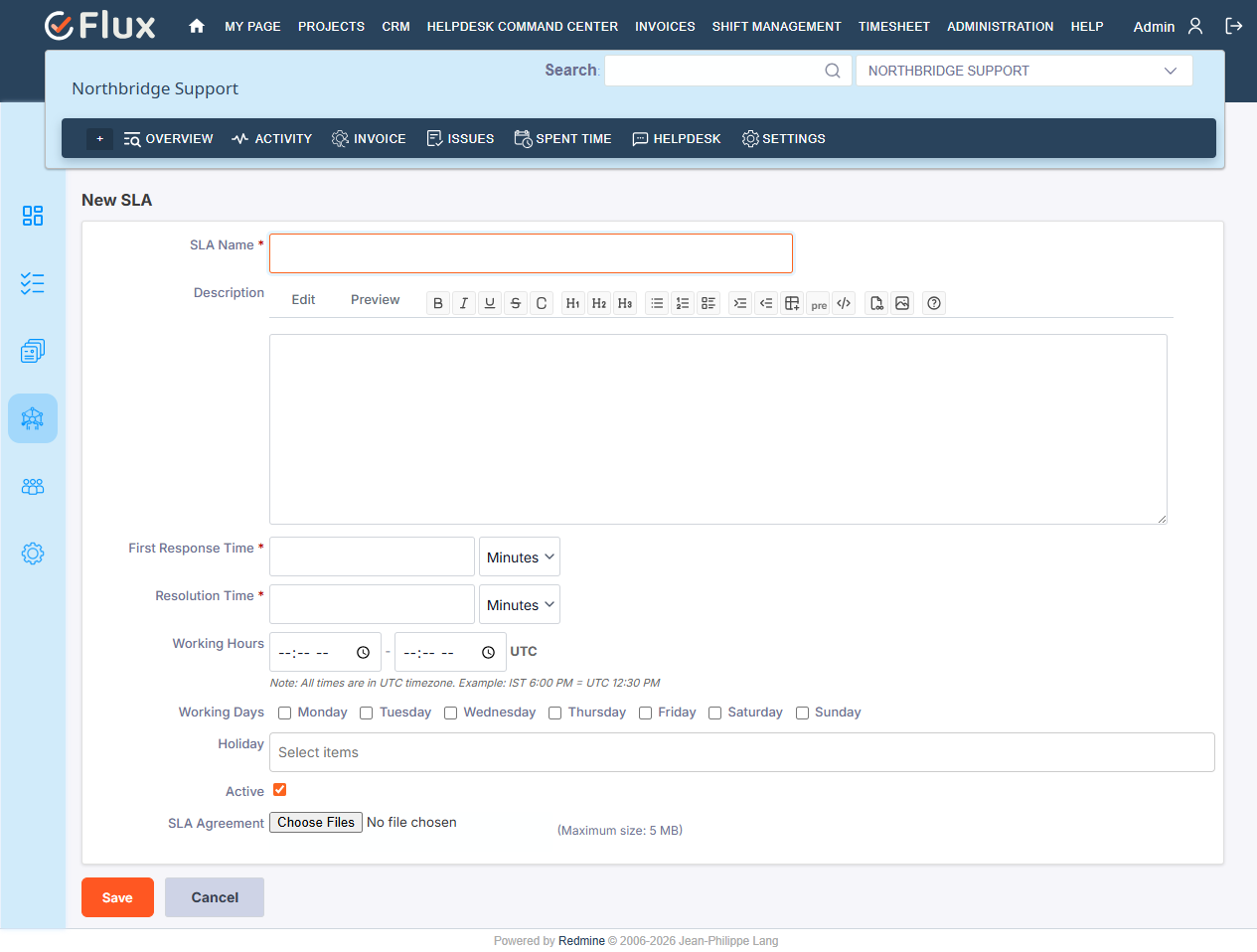
Task: Insert wiki page link
Action: pyautogui.click(x=876, y=303)
